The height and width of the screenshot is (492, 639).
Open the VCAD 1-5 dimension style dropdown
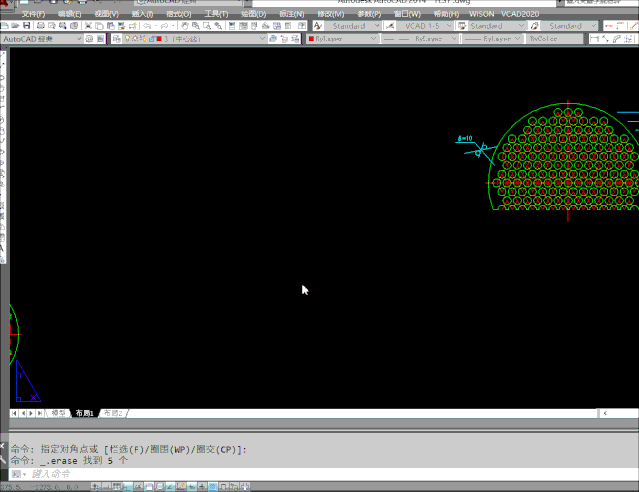pos(447,25)
